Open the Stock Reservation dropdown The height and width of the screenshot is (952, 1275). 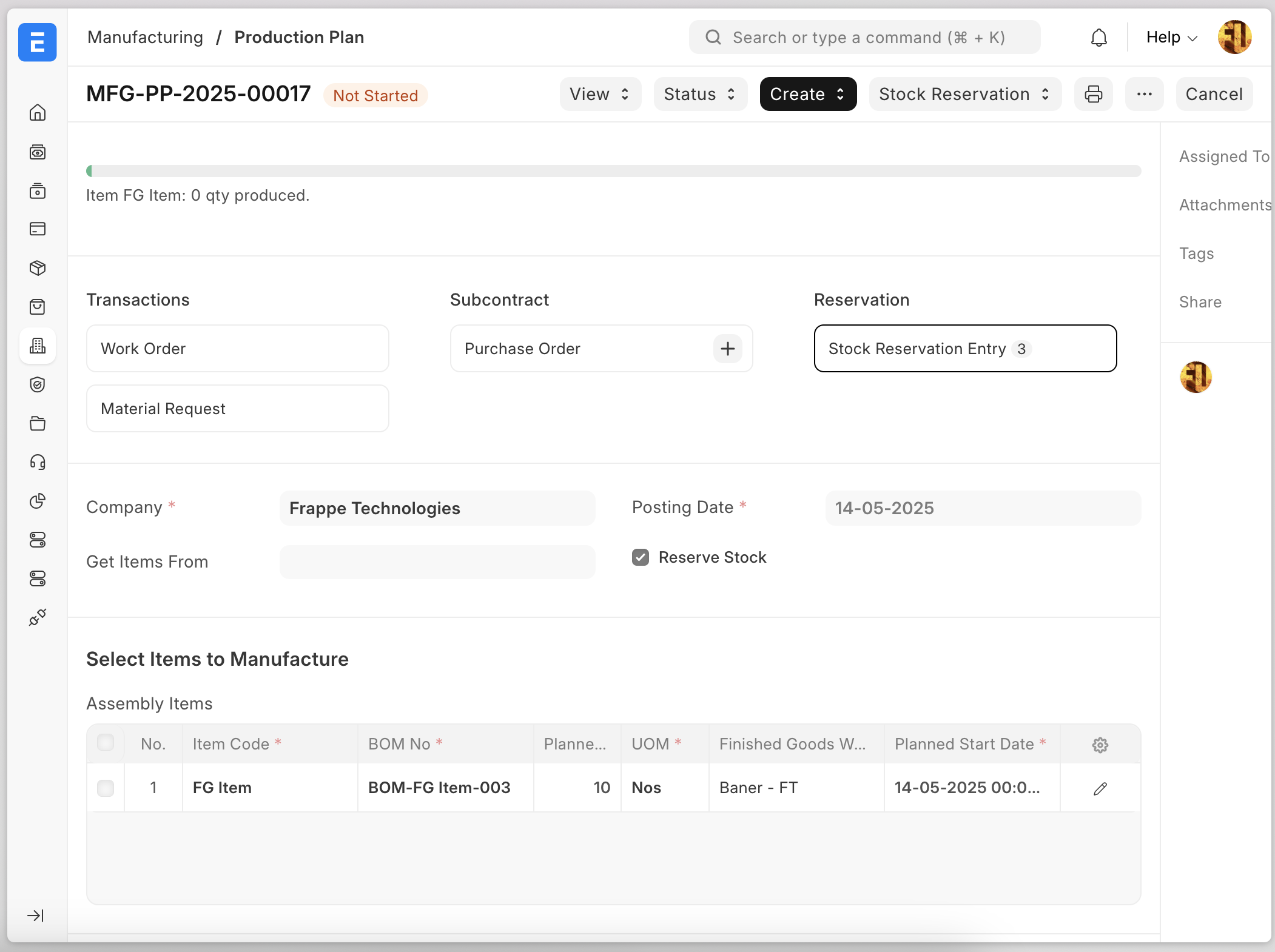tap(964, 94)
